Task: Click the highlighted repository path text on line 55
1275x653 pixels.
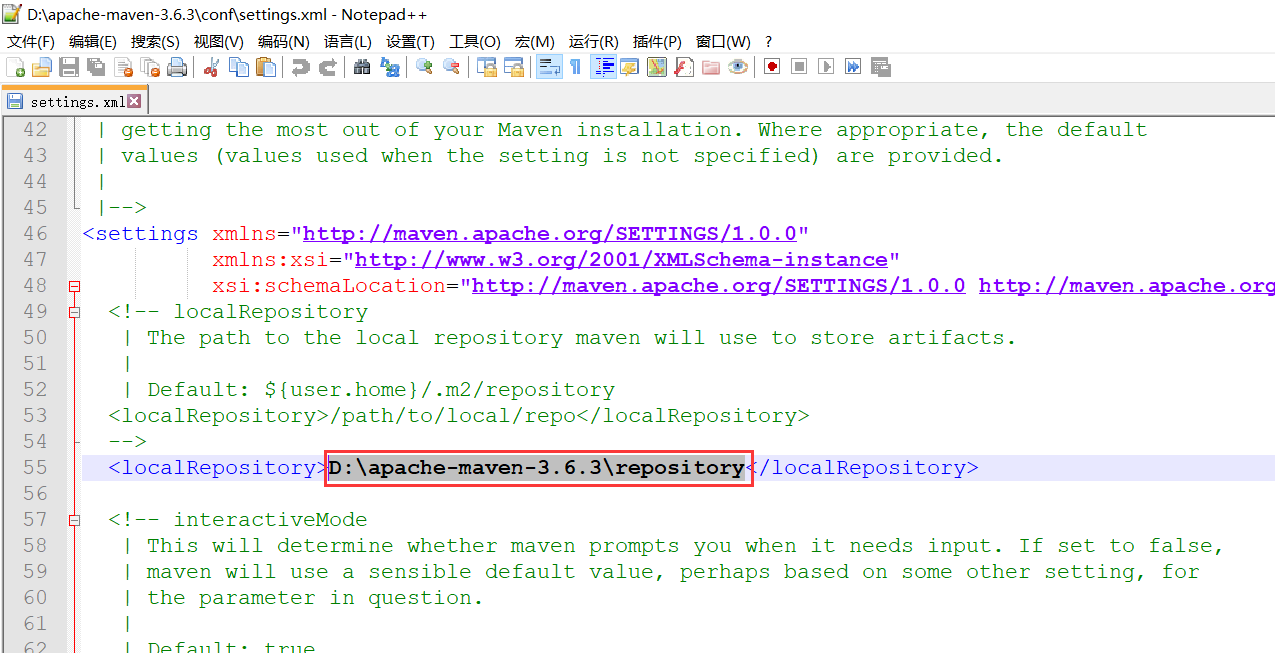Action: coord(538,468)
